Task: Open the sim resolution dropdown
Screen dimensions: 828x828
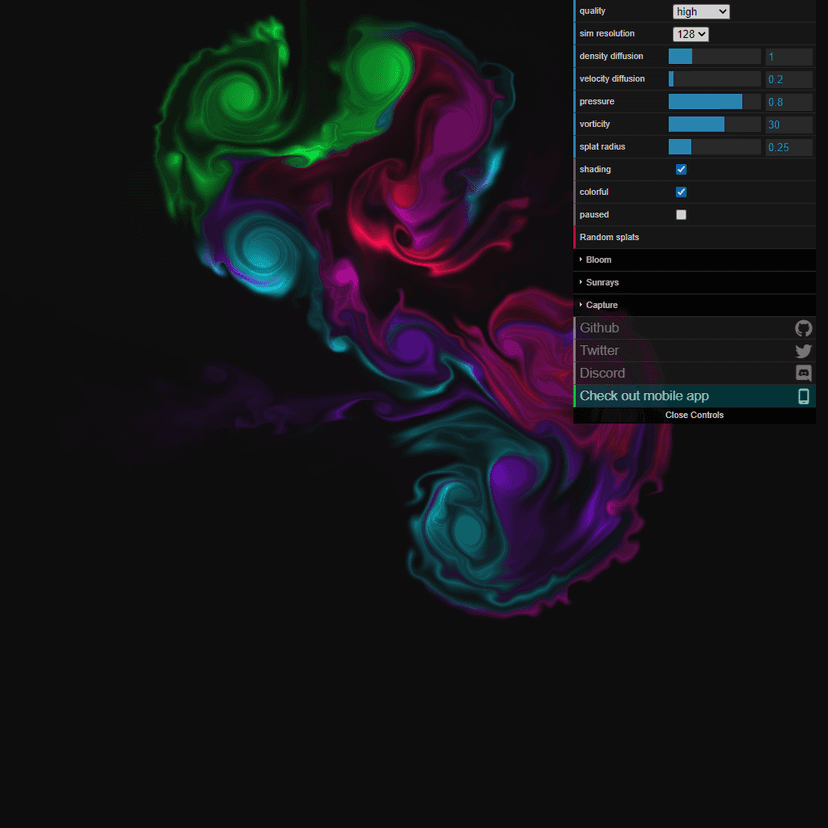Action: (x=690, y=33)
